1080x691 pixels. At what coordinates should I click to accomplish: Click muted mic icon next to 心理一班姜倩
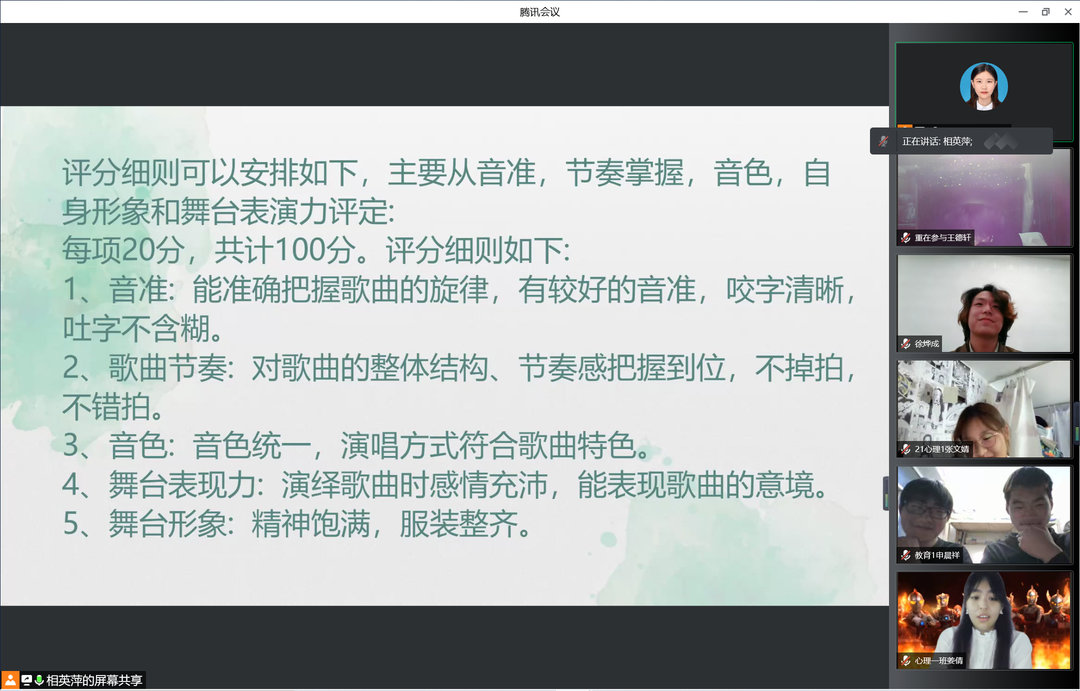906,660
